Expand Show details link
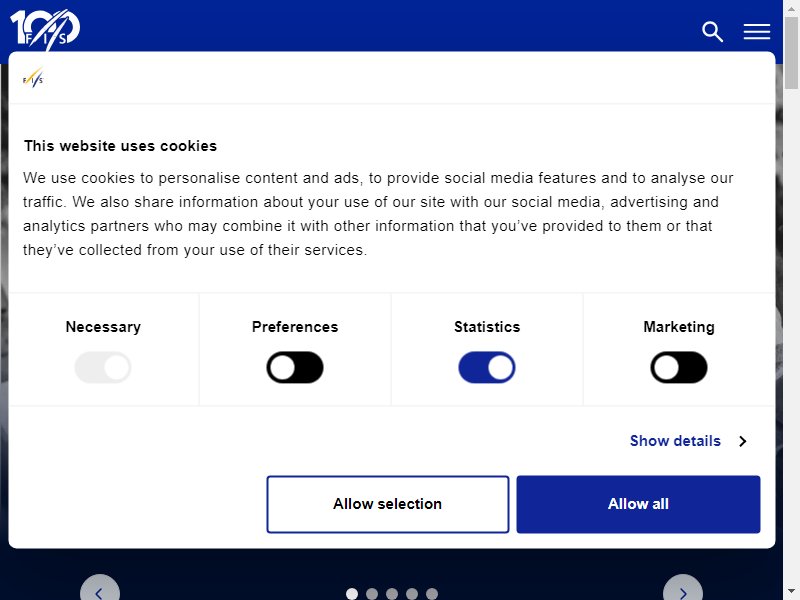800x600 pixels. [675, 441]
